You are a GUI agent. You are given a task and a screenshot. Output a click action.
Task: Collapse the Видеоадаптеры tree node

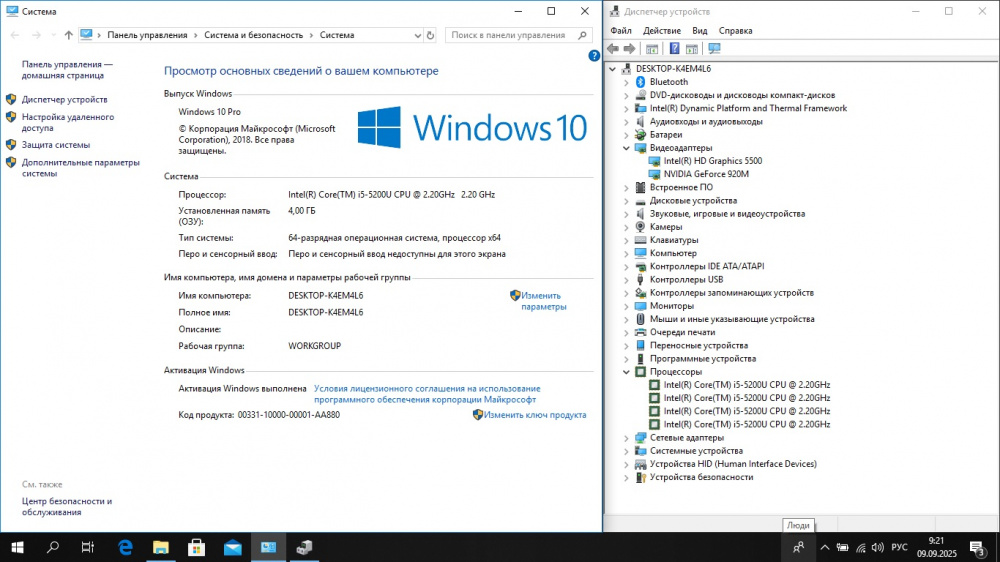click(626, 148)
